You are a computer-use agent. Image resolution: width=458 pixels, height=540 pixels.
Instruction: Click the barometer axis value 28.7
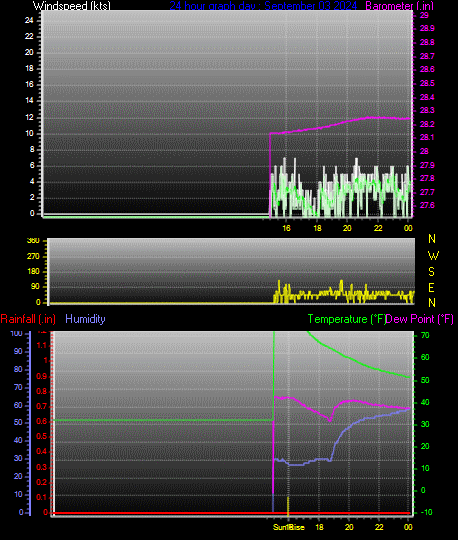(427, 56)
